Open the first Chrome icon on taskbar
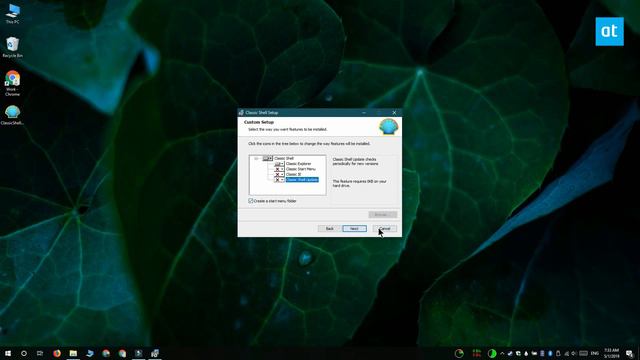 (x=106, y=353)
